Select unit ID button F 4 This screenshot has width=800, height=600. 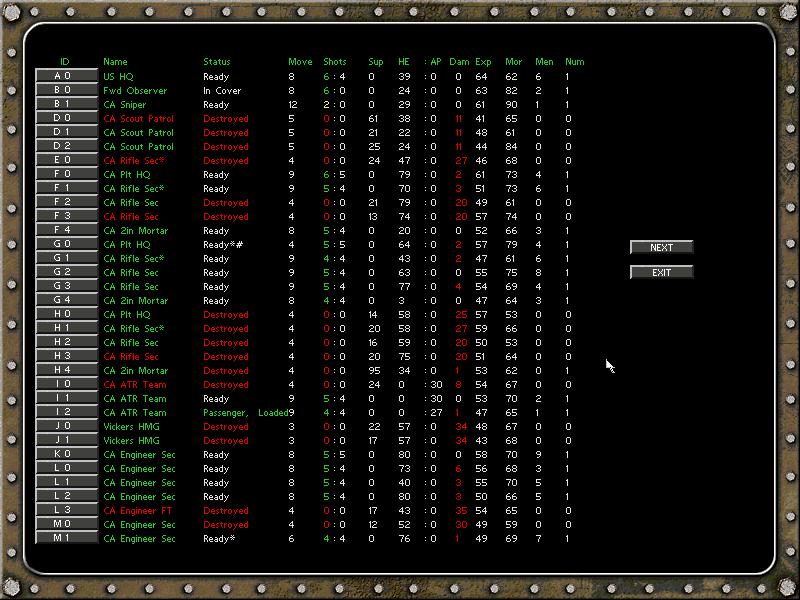click(66, 231)
